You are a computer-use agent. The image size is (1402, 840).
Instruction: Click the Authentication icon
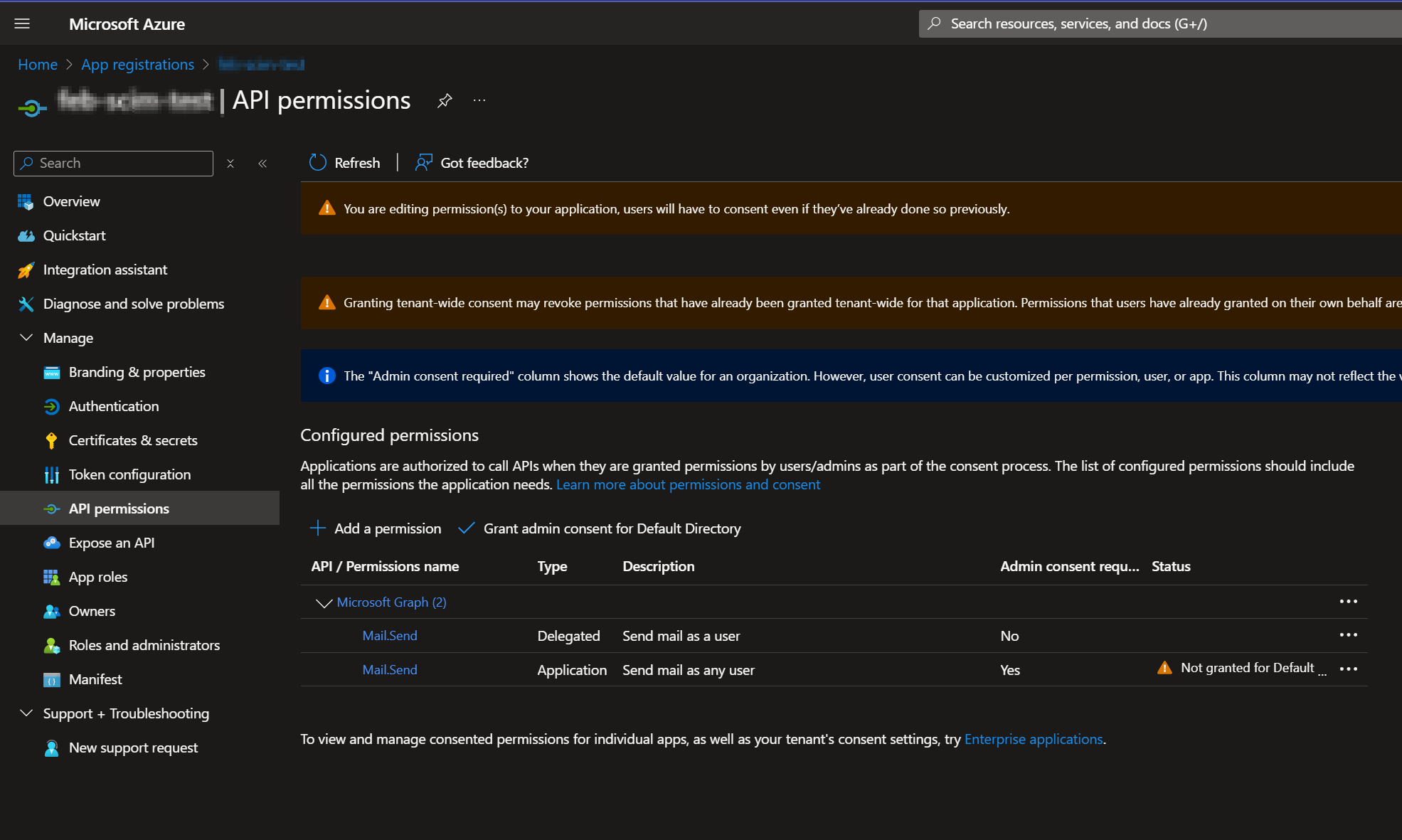[52, 406]
